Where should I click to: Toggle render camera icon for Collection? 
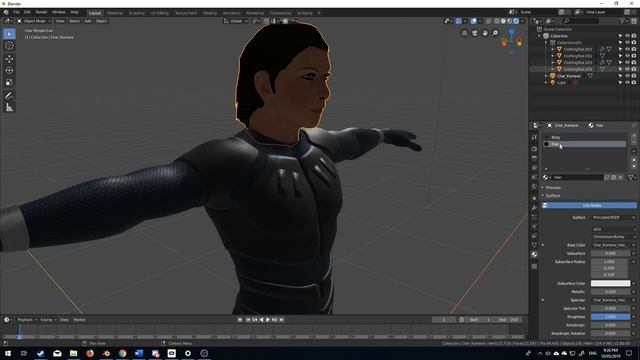634,36
